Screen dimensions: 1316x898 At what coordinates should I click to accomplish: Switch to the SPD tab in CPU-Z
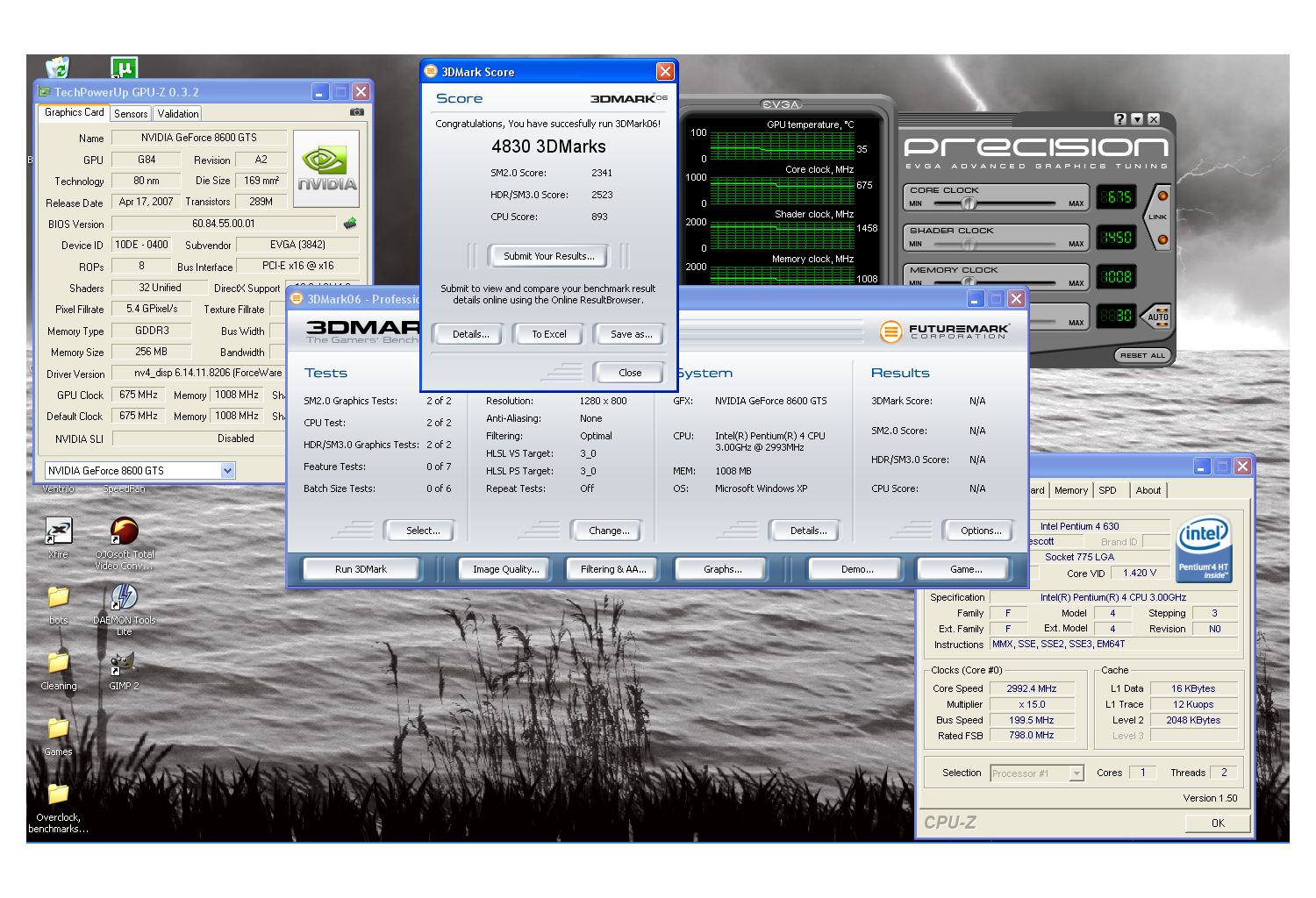[x=1108, y=490]
